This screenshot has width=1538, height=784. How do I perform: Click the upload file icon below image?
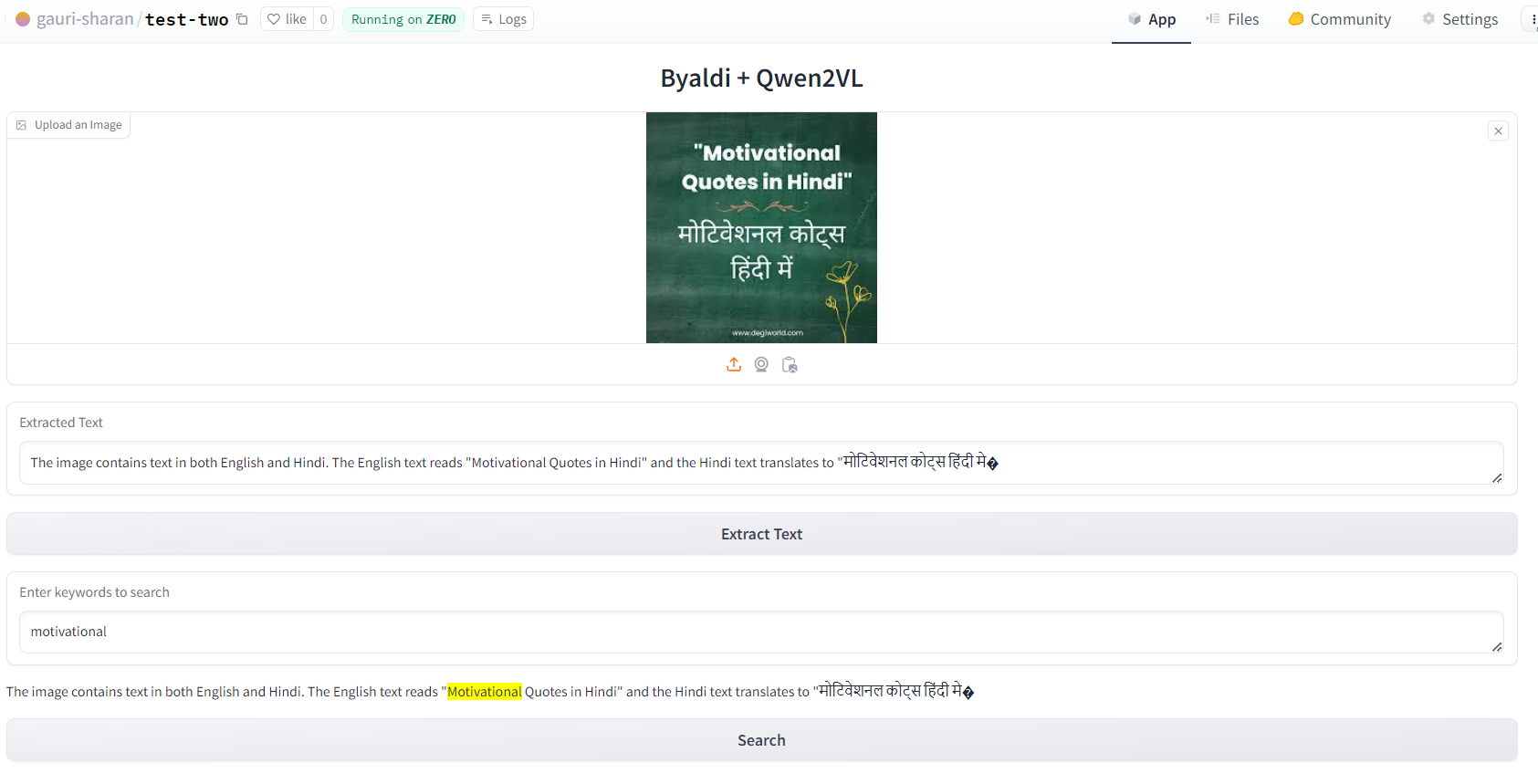734,365
